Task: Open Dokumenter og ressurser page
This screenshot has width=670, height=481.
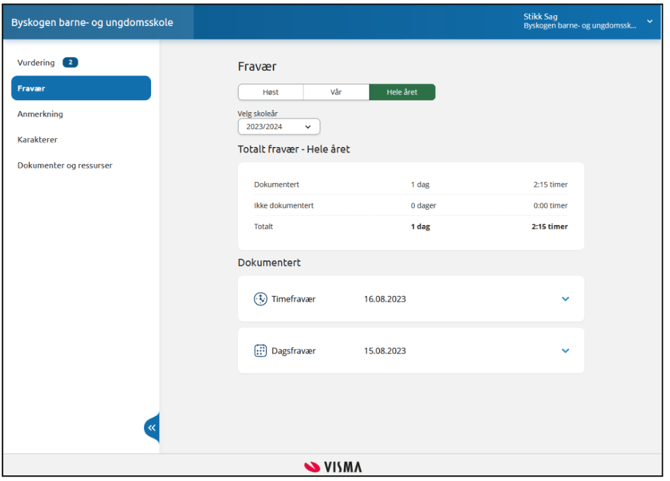Action: click(x=65, y=165)
